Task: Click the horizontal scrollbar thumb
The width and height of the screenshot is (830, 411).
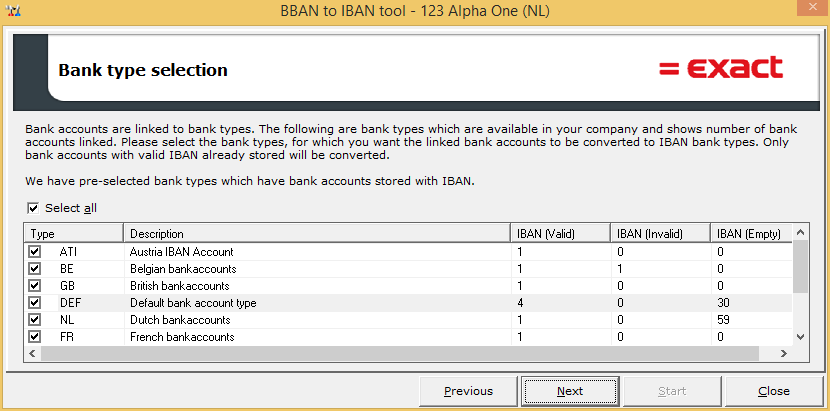Action: pyautogui.click(x=400, y=353)
